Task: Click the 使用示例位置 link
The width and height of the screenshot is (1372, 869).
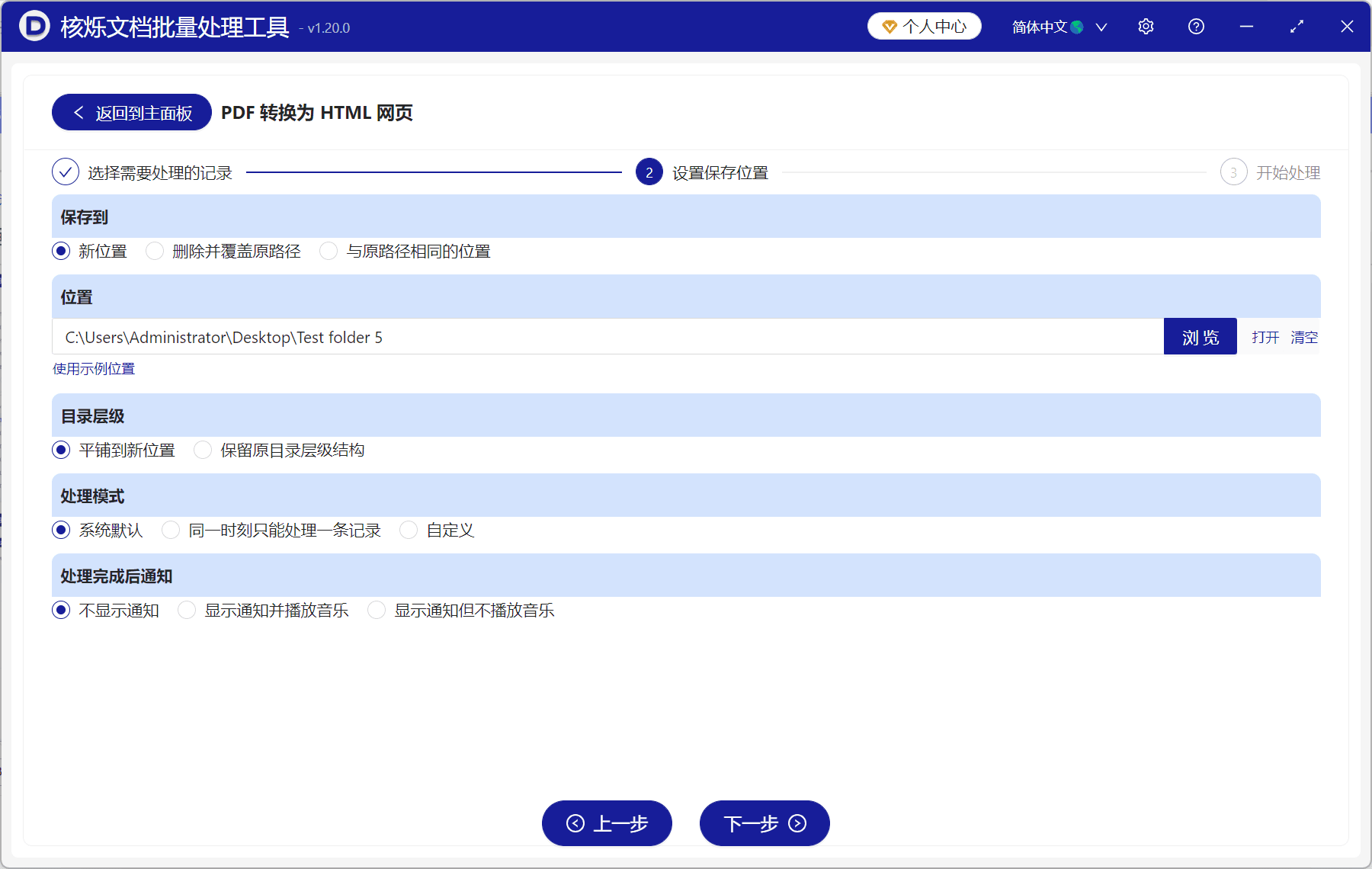Action: point(93,369)
